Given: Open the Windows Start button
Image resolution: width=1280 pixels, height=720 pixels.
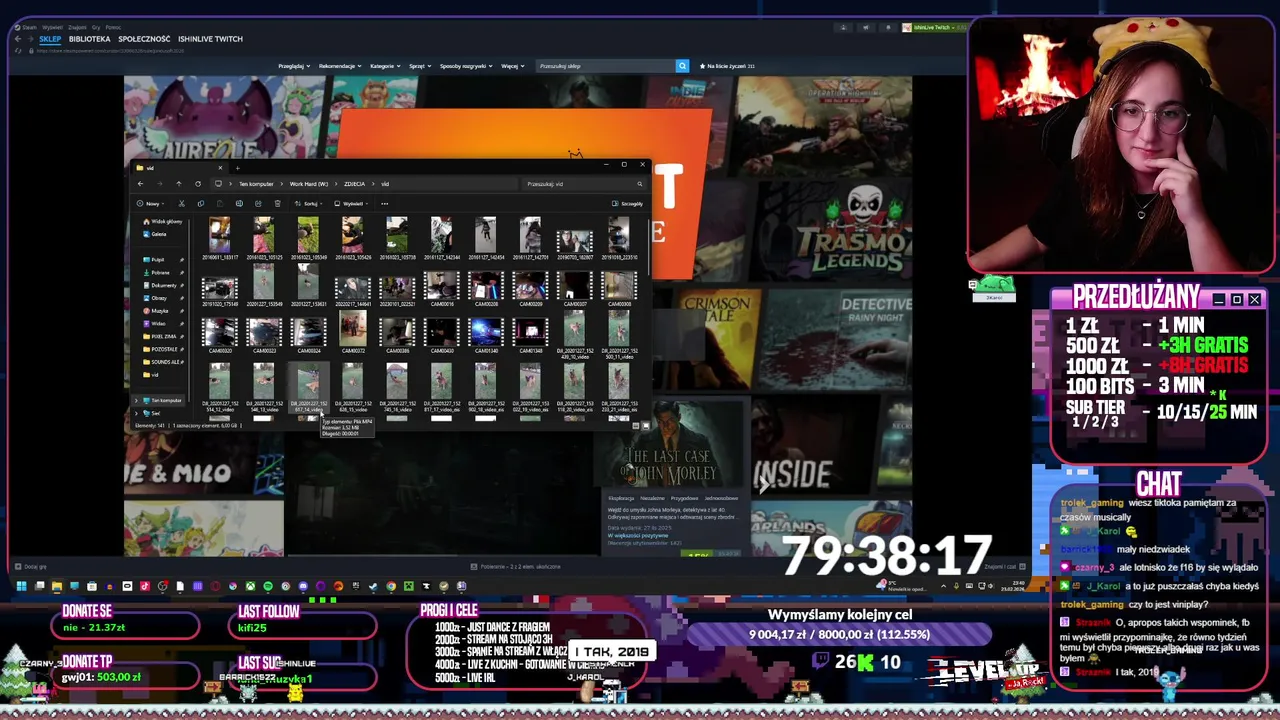Looking at the screenshot, I should [x=21, y=586].
